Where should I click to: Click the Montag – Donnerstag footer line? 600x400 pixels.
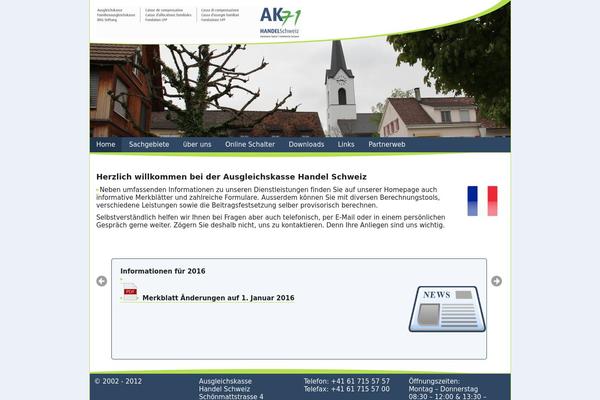click(x=443, y=389)
